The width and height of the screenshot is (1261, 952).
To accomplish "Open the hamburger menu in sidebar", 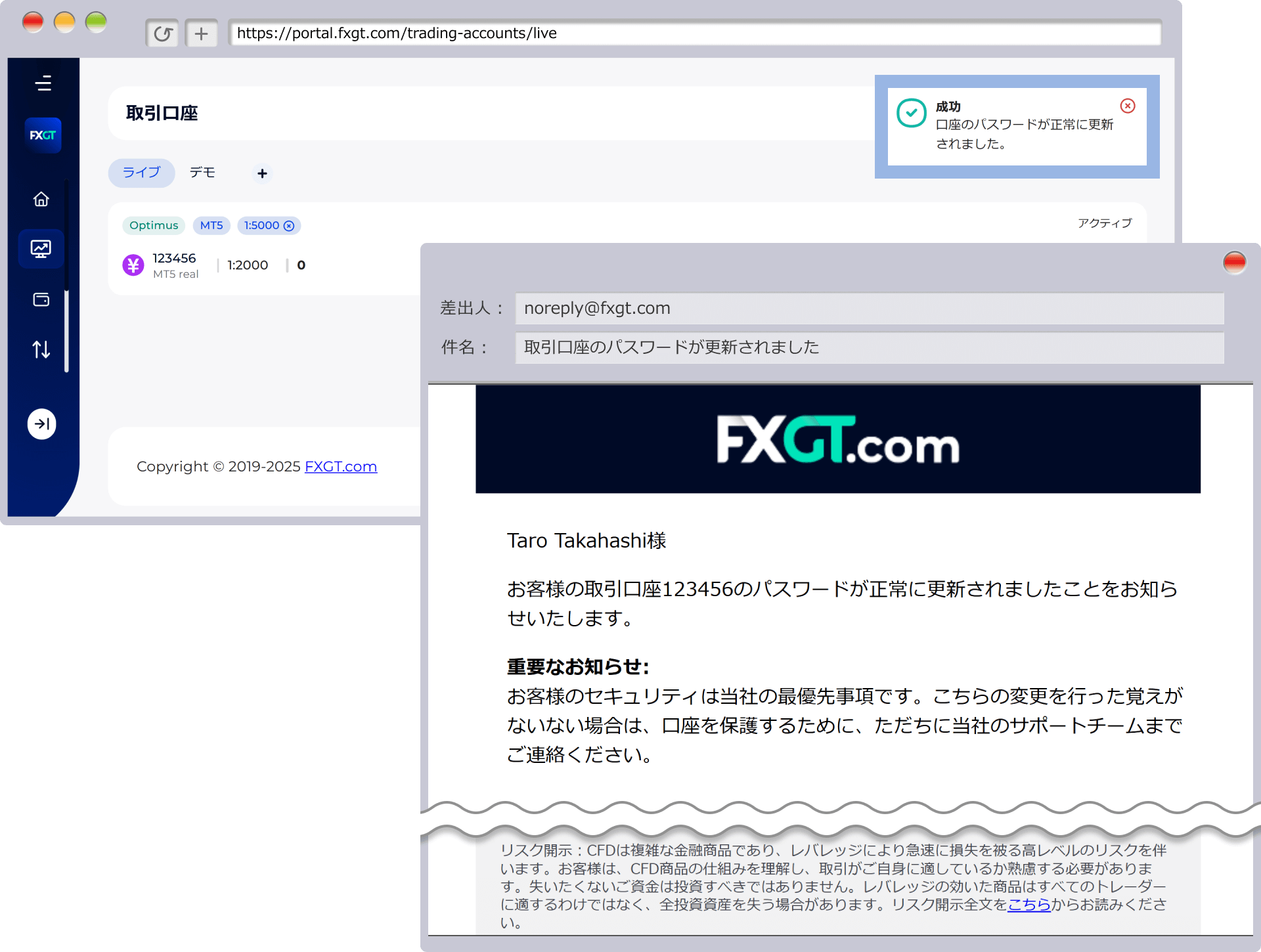I will click(43, 83).
